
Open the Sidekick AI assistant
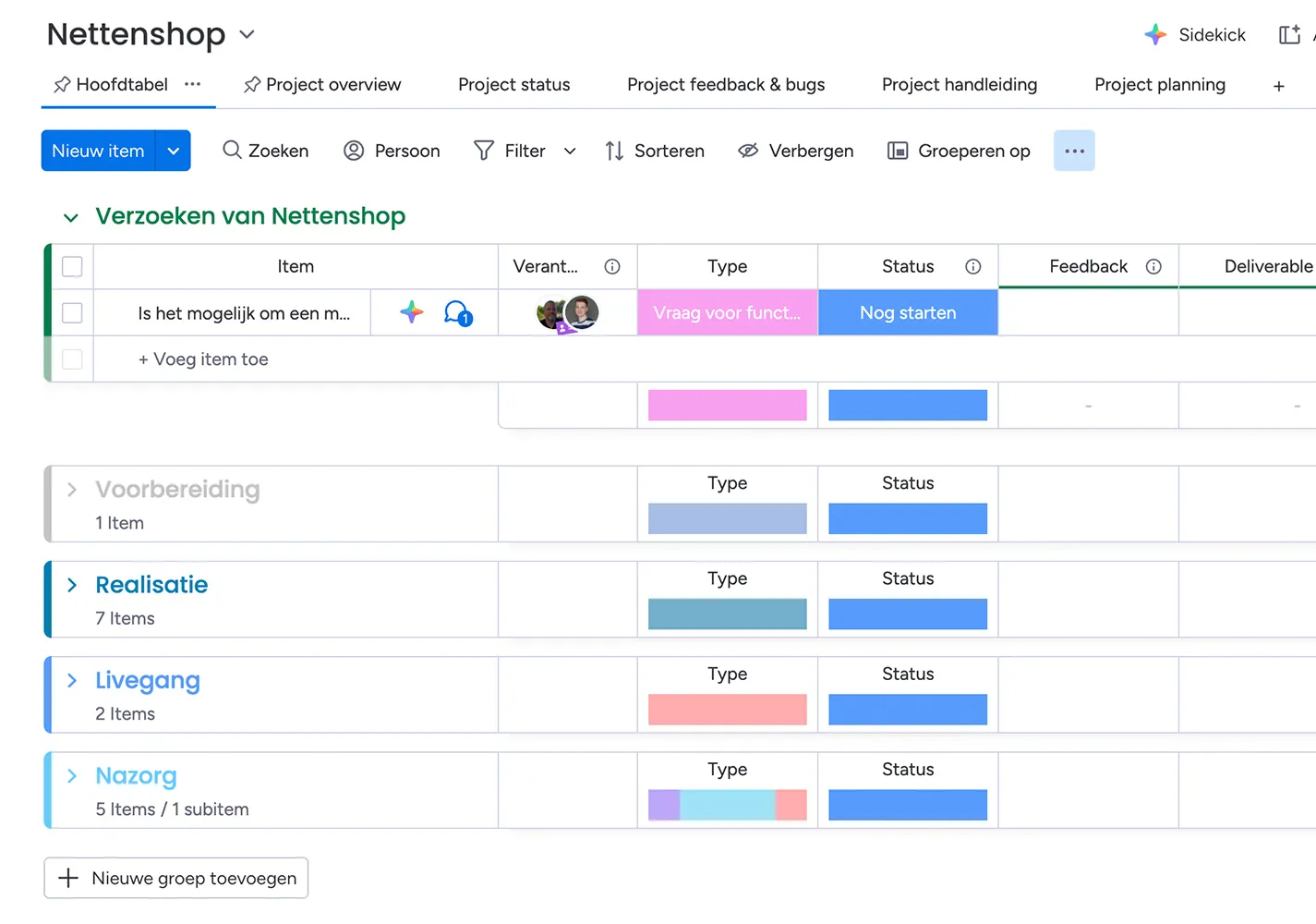(x=1195, y=35)
